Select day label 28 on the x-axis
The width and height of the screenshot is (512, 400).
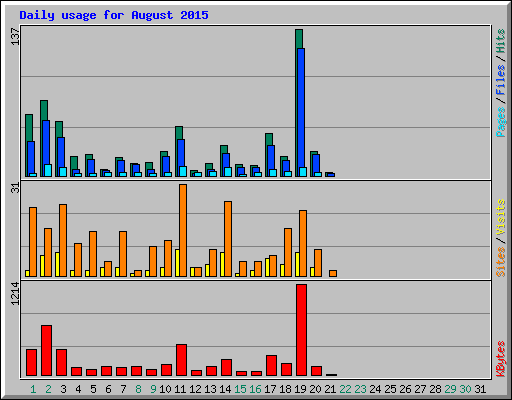(x=435, y=389)
